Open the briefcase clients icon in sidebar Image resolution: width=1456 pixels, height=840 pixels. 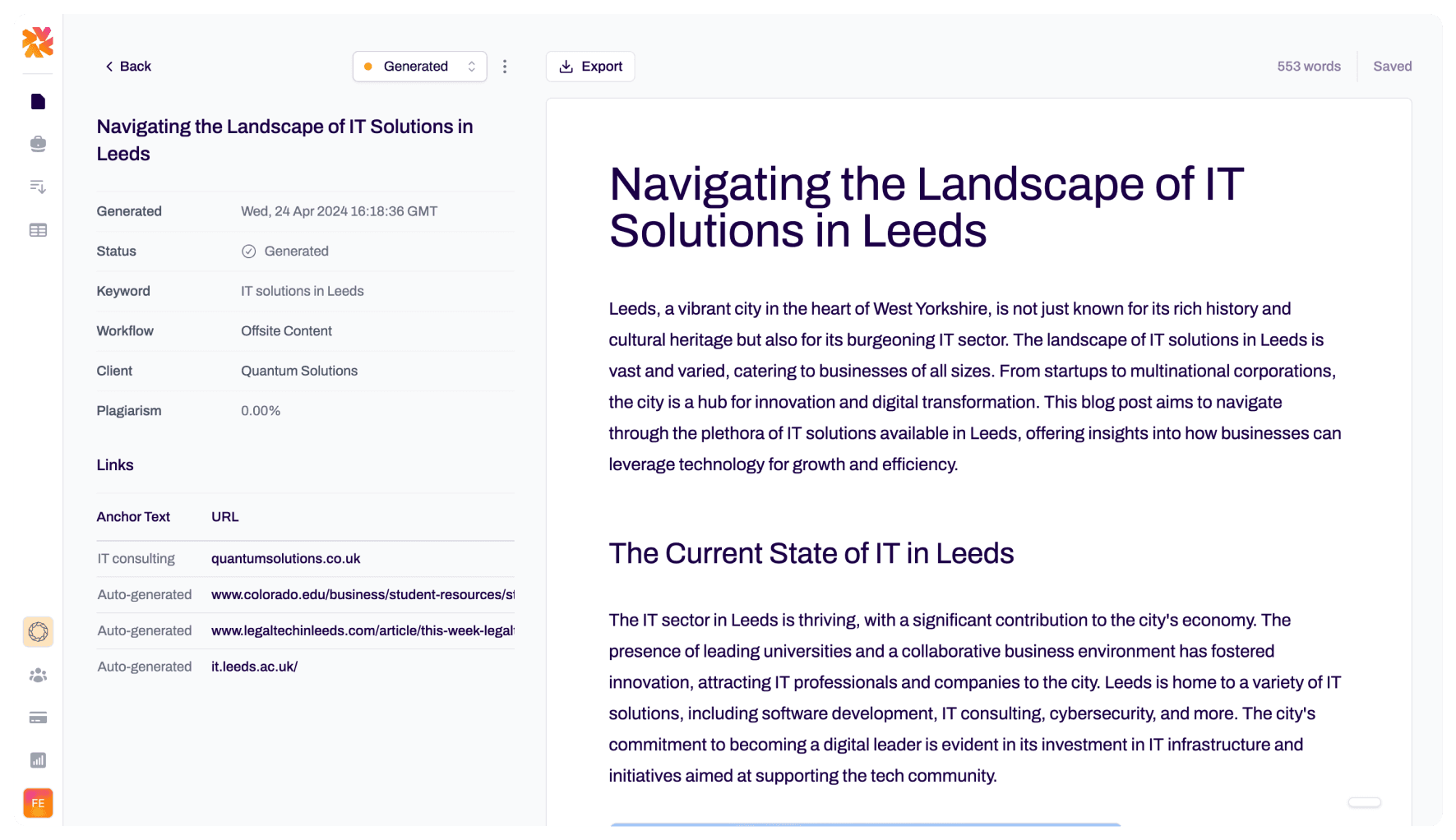pos(38,145)
